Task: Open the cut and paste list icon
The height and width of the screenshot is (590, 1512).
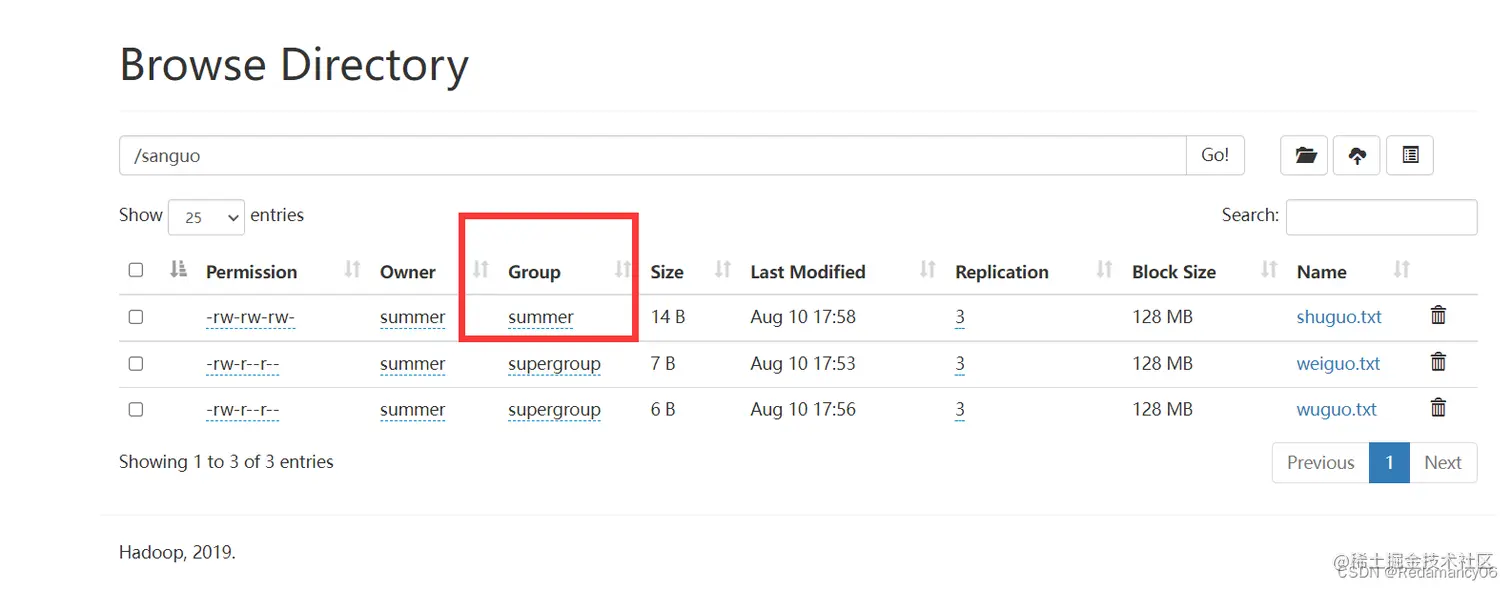Action: click(x=1410, y=155)
